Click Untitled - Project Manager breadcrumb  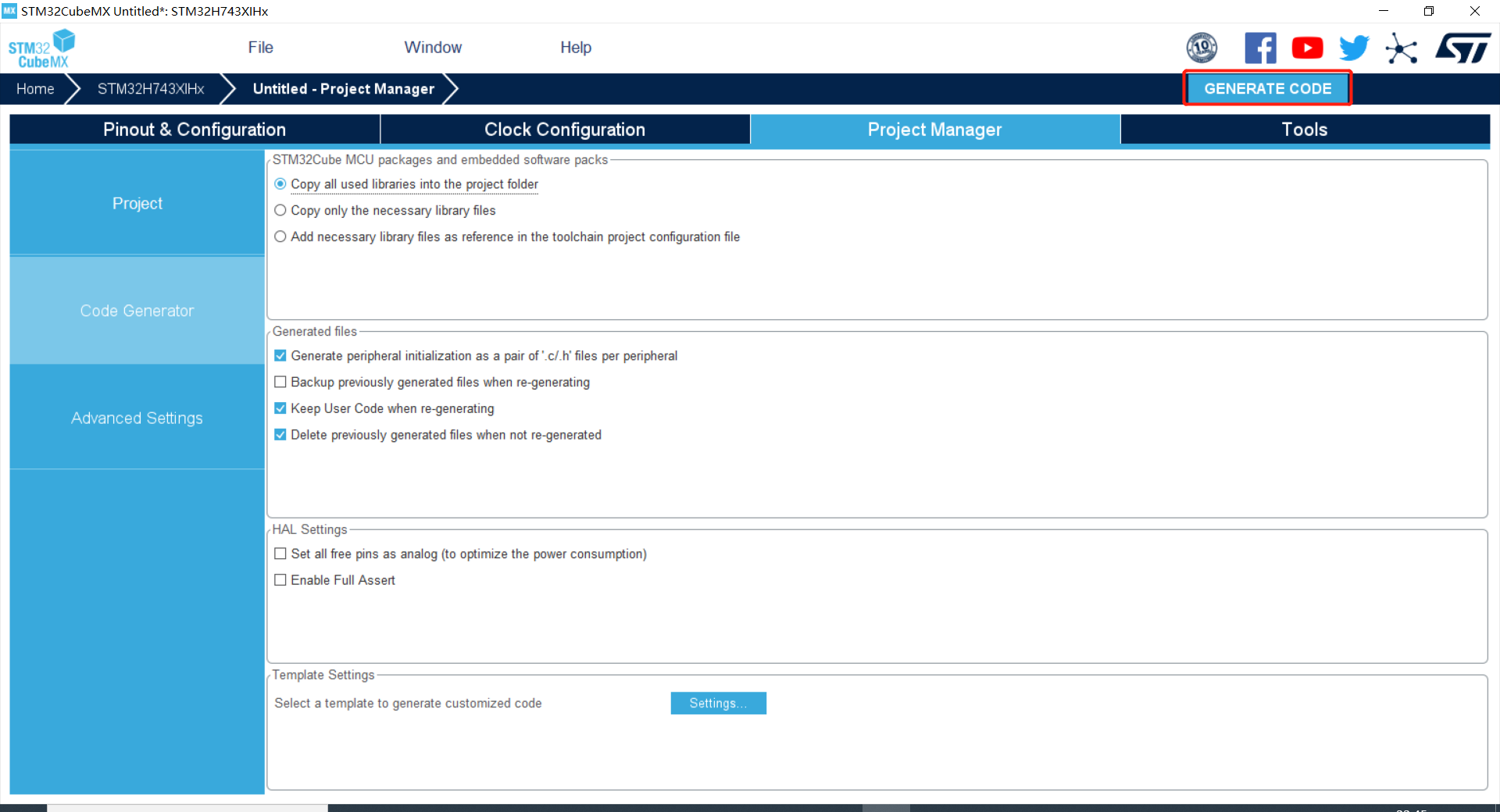tap(344, 89)
